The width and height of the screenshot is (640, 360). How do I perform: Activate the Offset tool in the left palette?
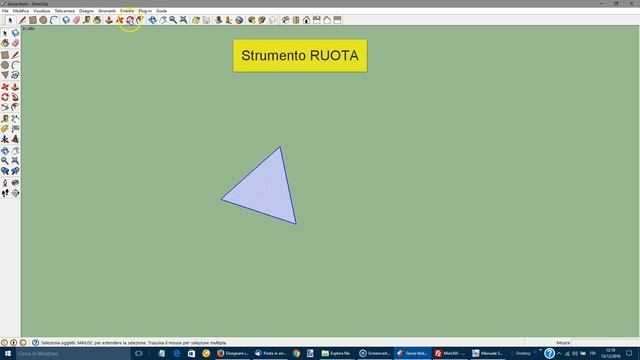click(15, 107)
